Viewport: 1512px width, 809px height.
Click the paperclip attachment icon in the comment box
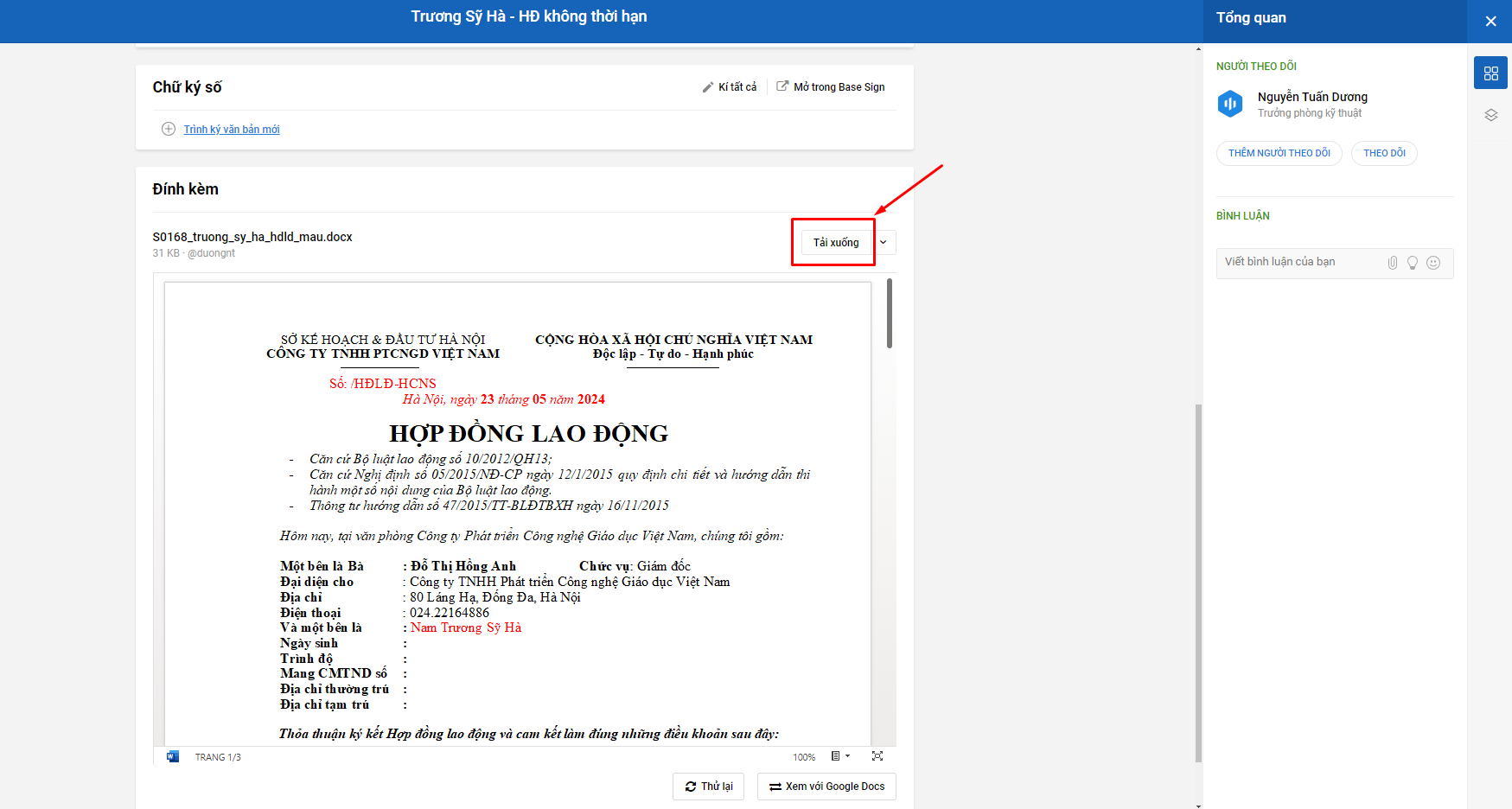(1392, 263)
